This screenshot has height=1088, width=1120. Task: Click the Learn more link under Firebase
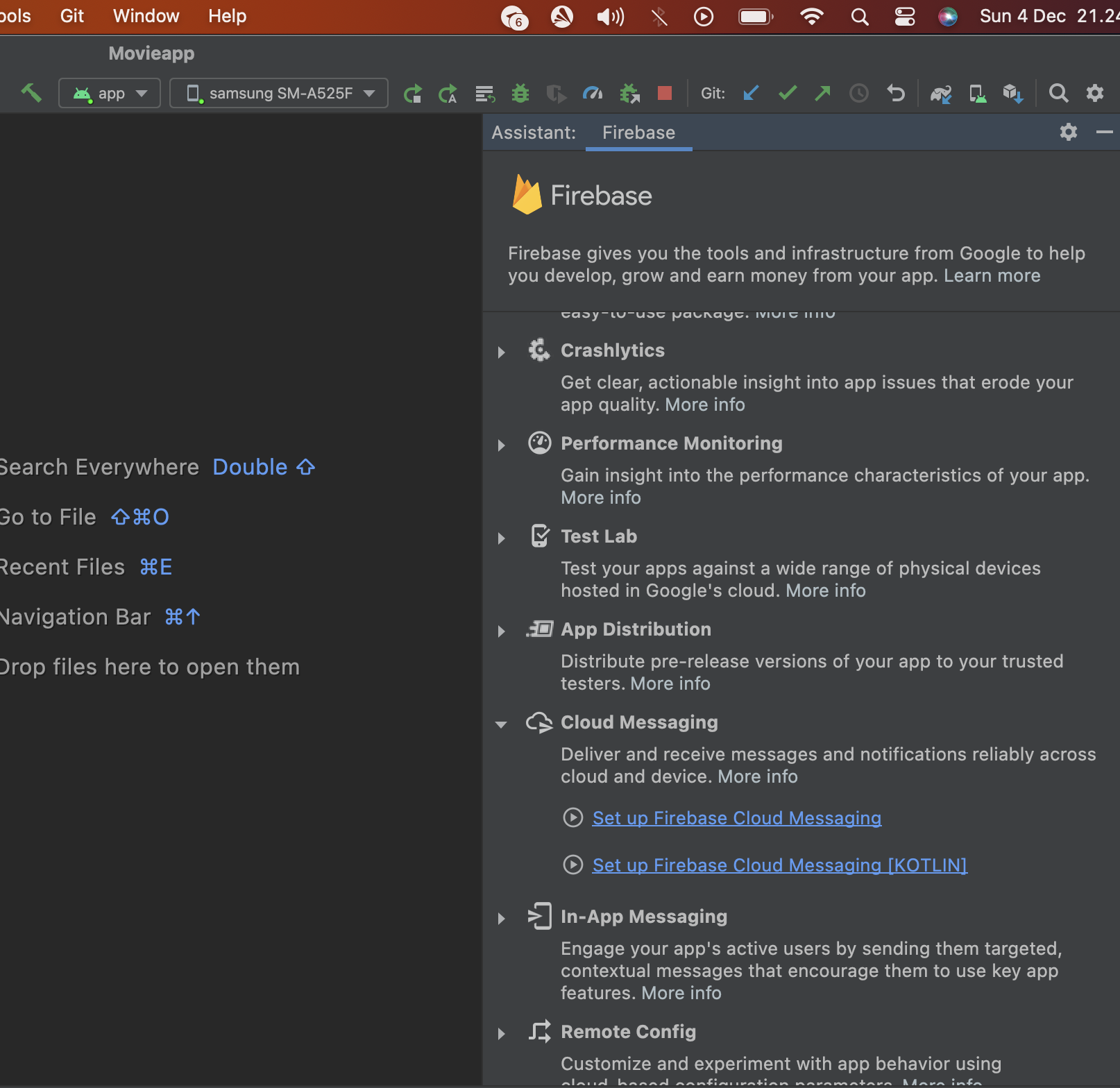[x=992, y=275]
